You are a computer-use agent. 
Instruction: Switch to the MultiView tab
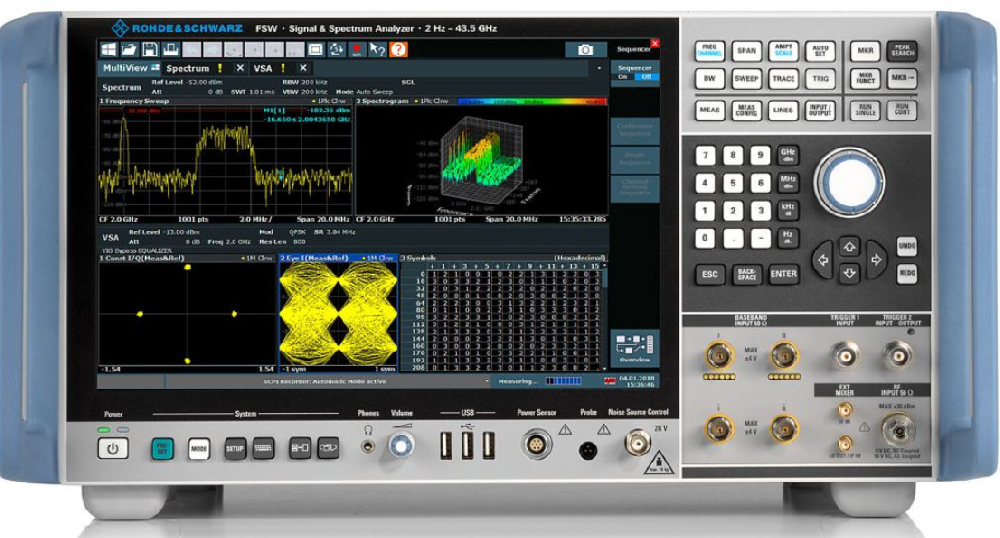pos(130,68)
